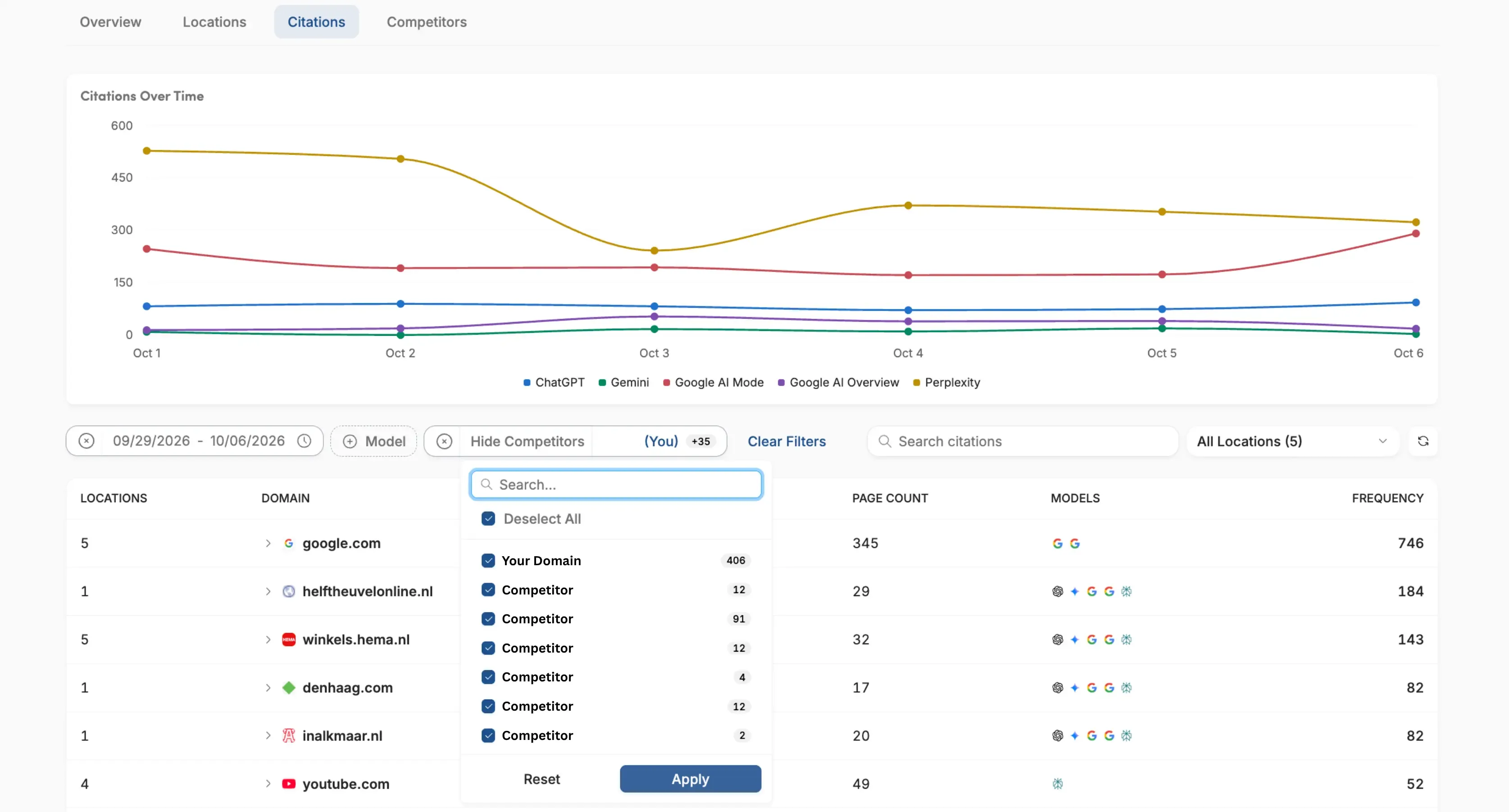Select the Perplexity Oct 3 data point
The height and width of the screenshot is (812, 1509).
coord(655,251)
